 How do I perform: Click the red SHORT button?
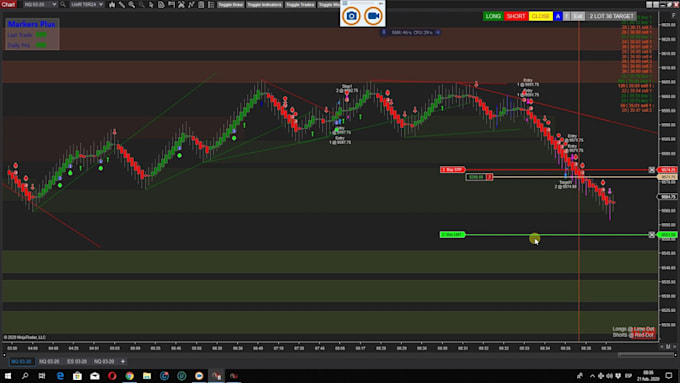[516, 16]
